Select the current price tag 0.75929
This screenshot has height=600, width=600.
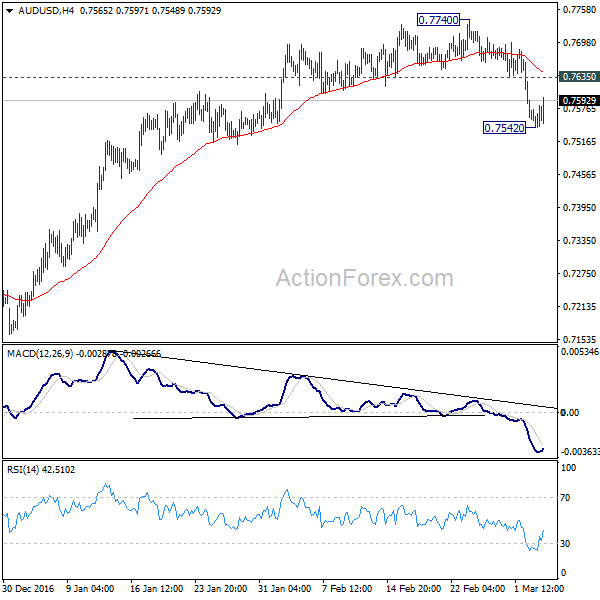pos(579,100)
